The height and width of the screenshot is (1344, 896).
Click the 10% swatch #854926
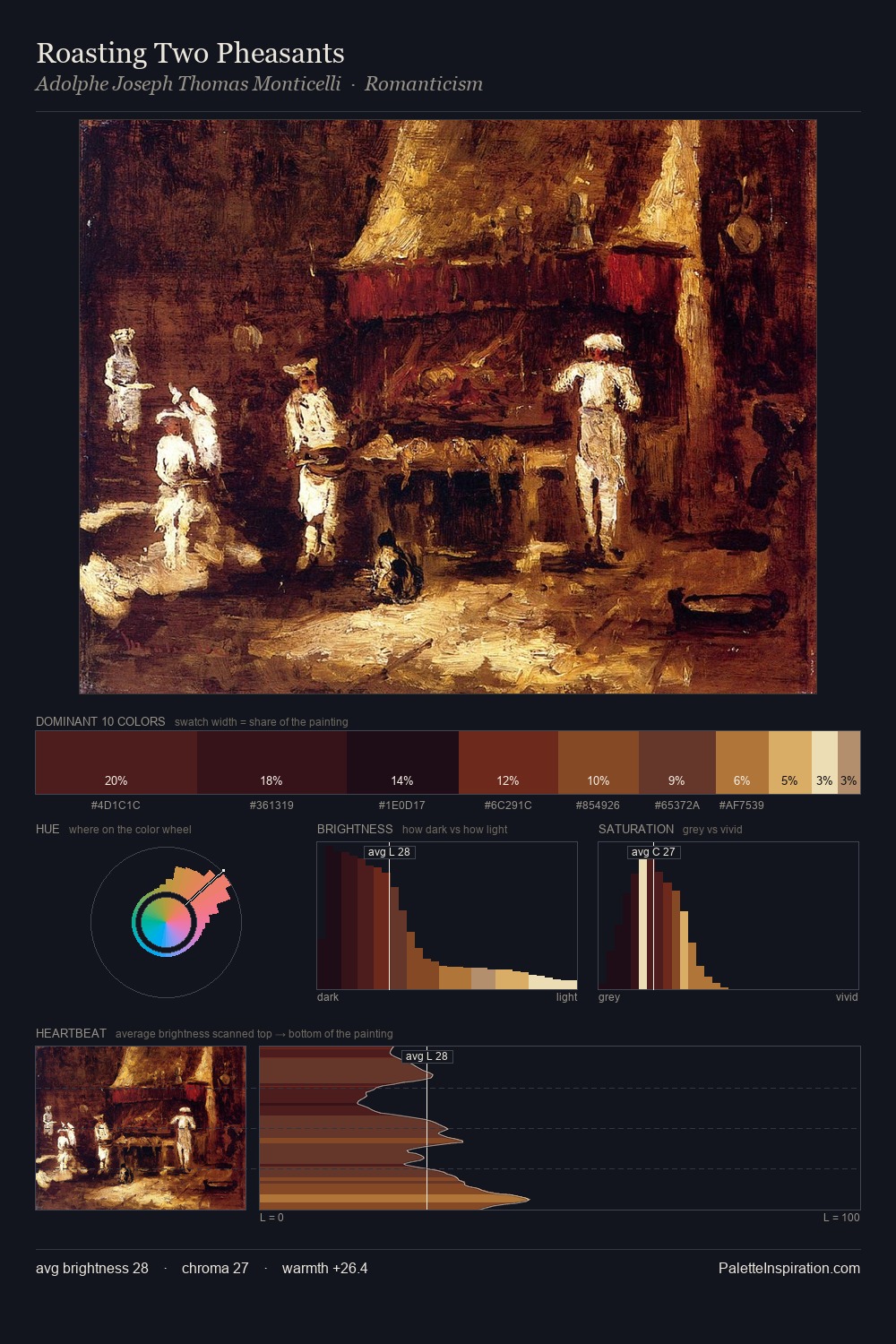[599, 762]
